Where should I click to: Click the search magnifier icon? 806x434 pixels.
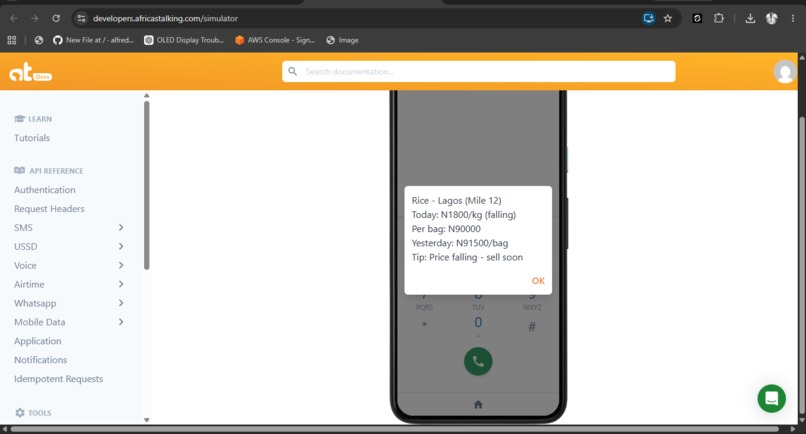click(292, 71)
